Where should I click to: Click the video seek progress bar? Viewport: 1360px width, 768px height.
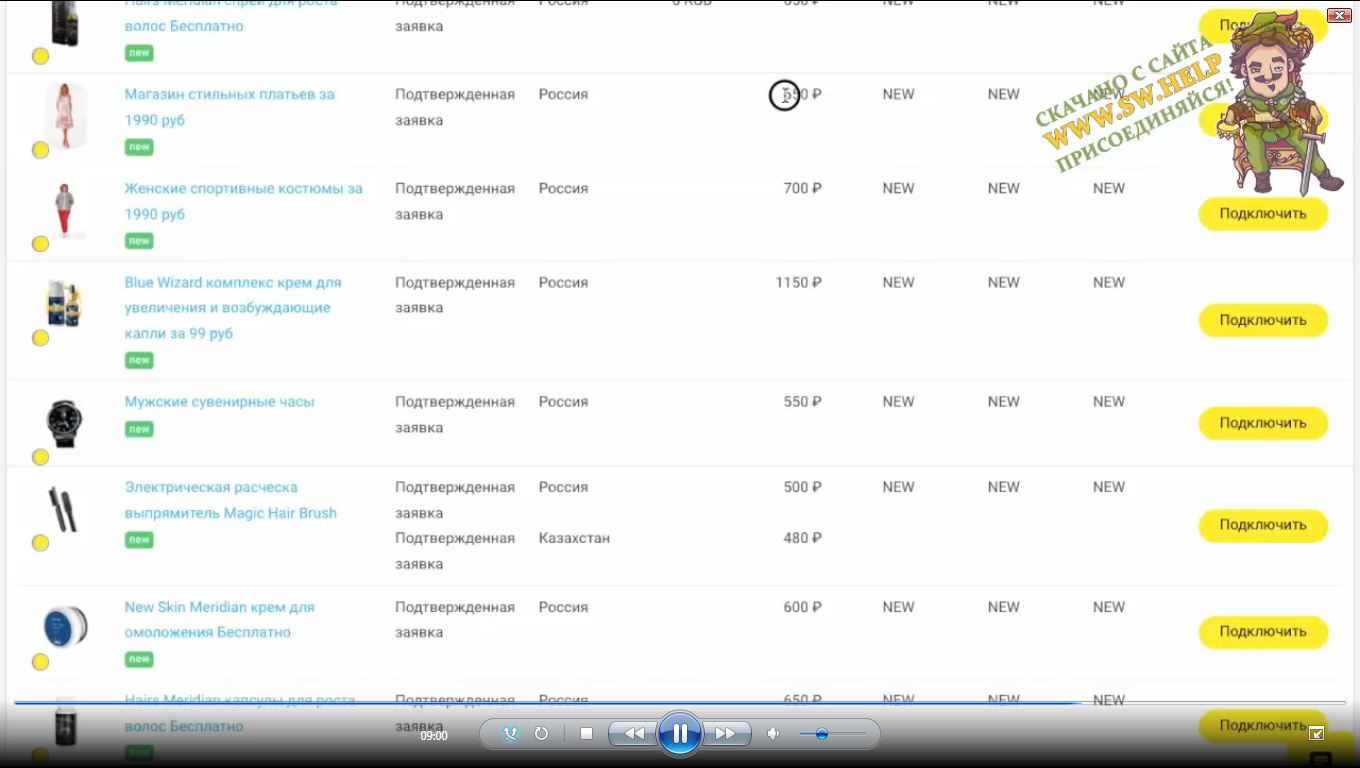click(x=680, y=703)
